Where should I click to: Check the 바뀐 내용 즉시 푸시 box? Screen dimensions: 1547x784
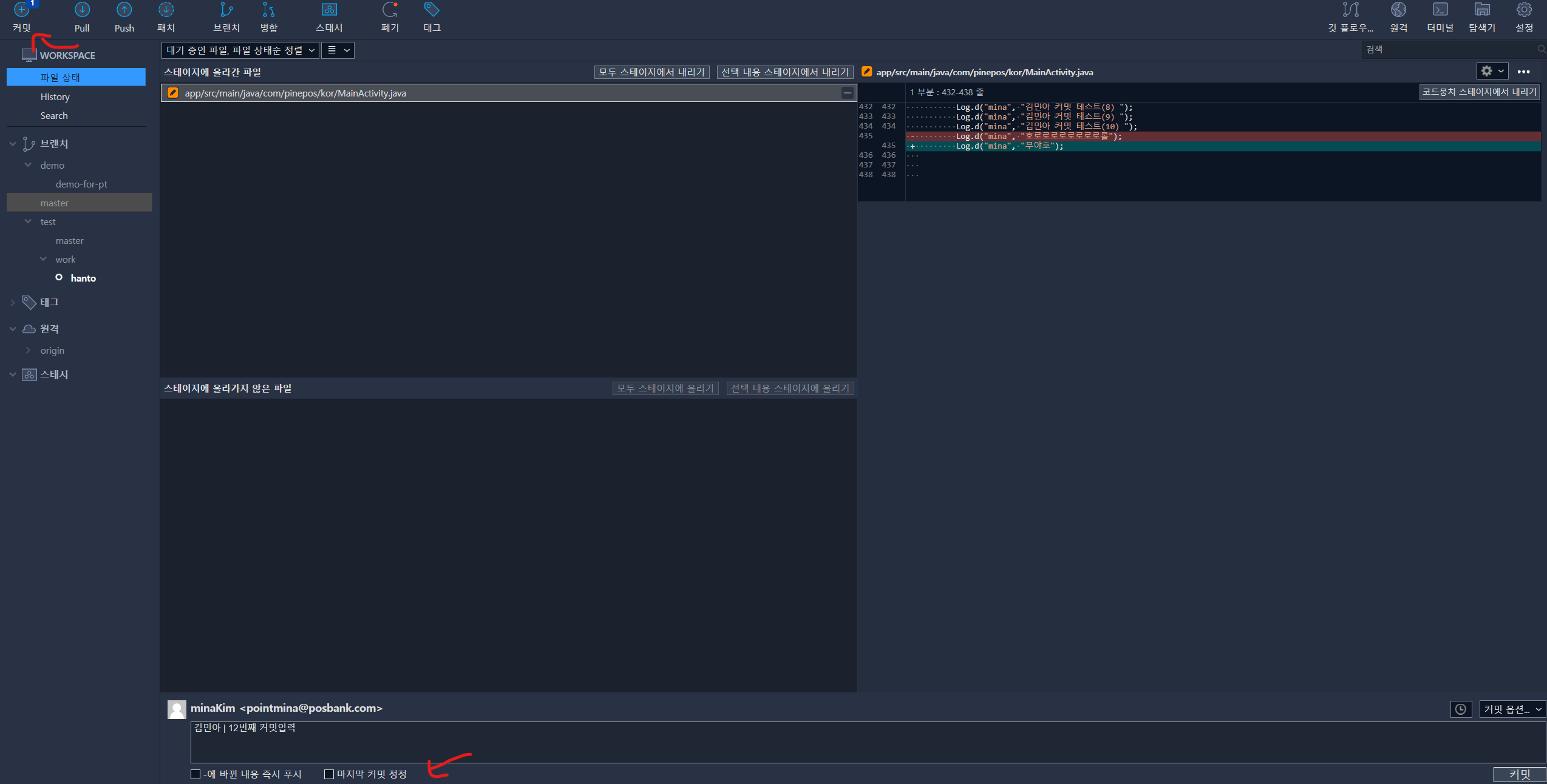tap(195, 774)
